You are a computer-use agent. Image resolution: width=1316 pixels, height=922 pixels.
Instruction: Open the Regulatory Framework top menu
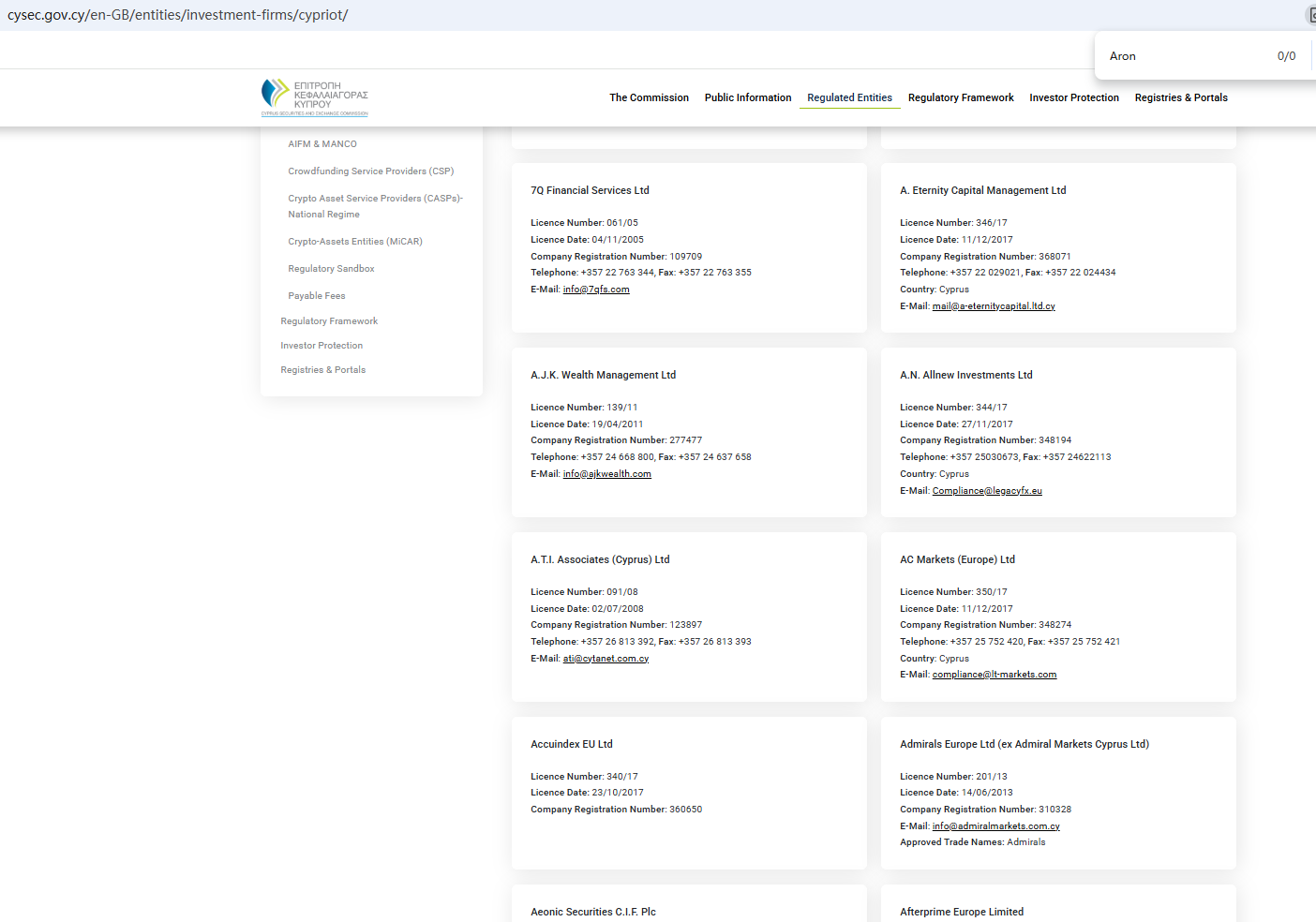960,97
